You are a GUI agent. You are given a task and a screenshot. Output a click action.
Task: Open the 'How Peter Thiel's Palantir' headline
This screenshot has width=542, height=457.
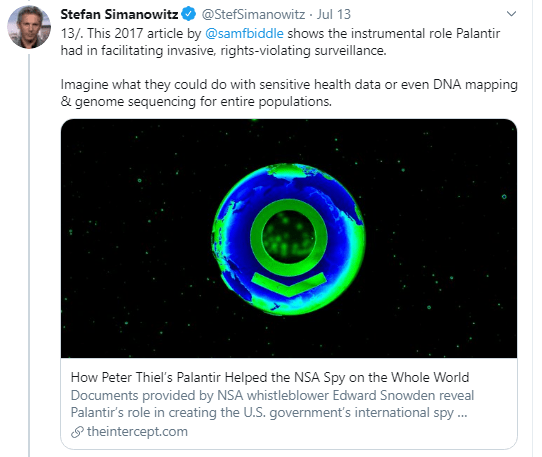pos(270,377)
